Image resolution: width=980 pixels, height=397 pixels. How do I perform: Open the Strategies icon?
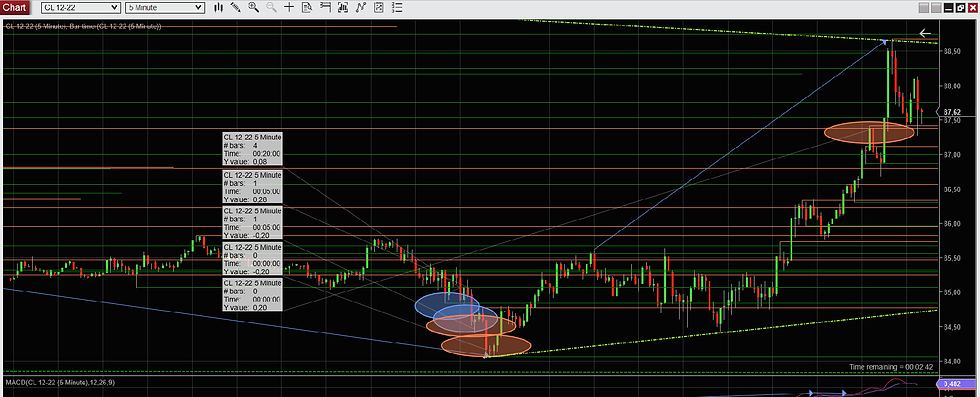click(x=378, y=8)
